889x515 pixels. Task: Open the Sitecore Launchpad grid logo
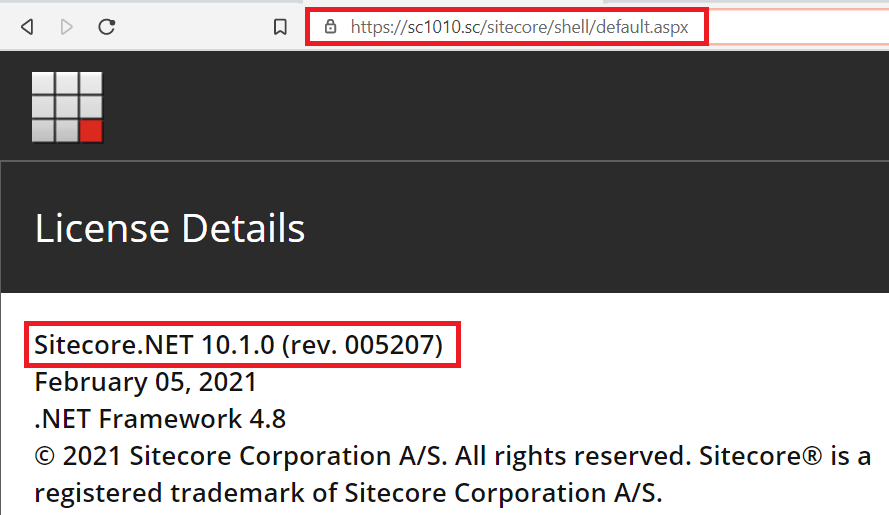pos(67,107)
